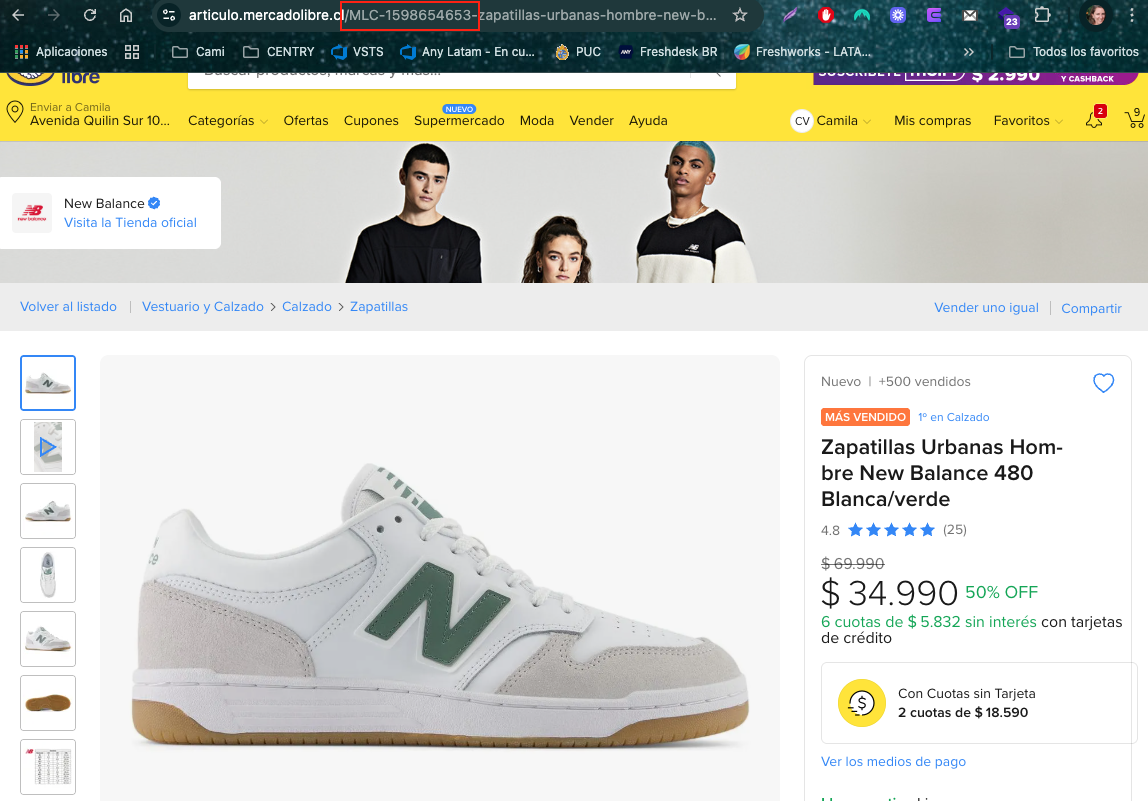The width and height of the screenshot is (1148, 801).
Task: Reload the page with the refresh icon
Action: (90, 15)
